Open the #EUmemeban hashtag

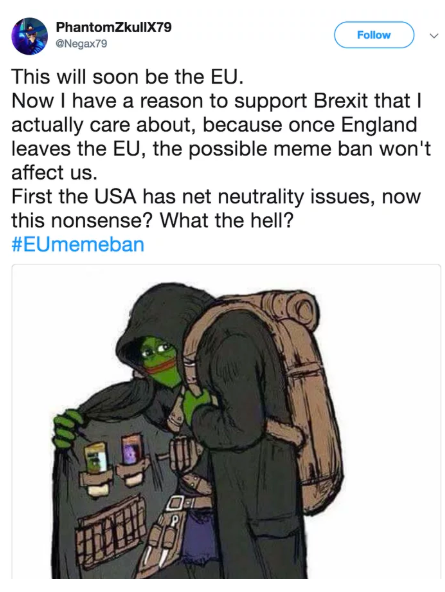[78, 244]
